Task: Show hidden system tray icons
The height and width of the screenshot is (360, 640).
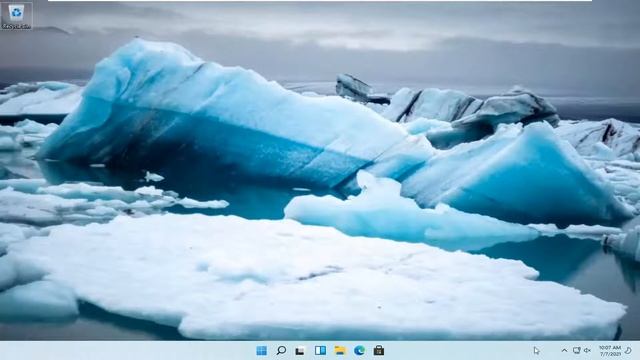Action: point(564,351)
